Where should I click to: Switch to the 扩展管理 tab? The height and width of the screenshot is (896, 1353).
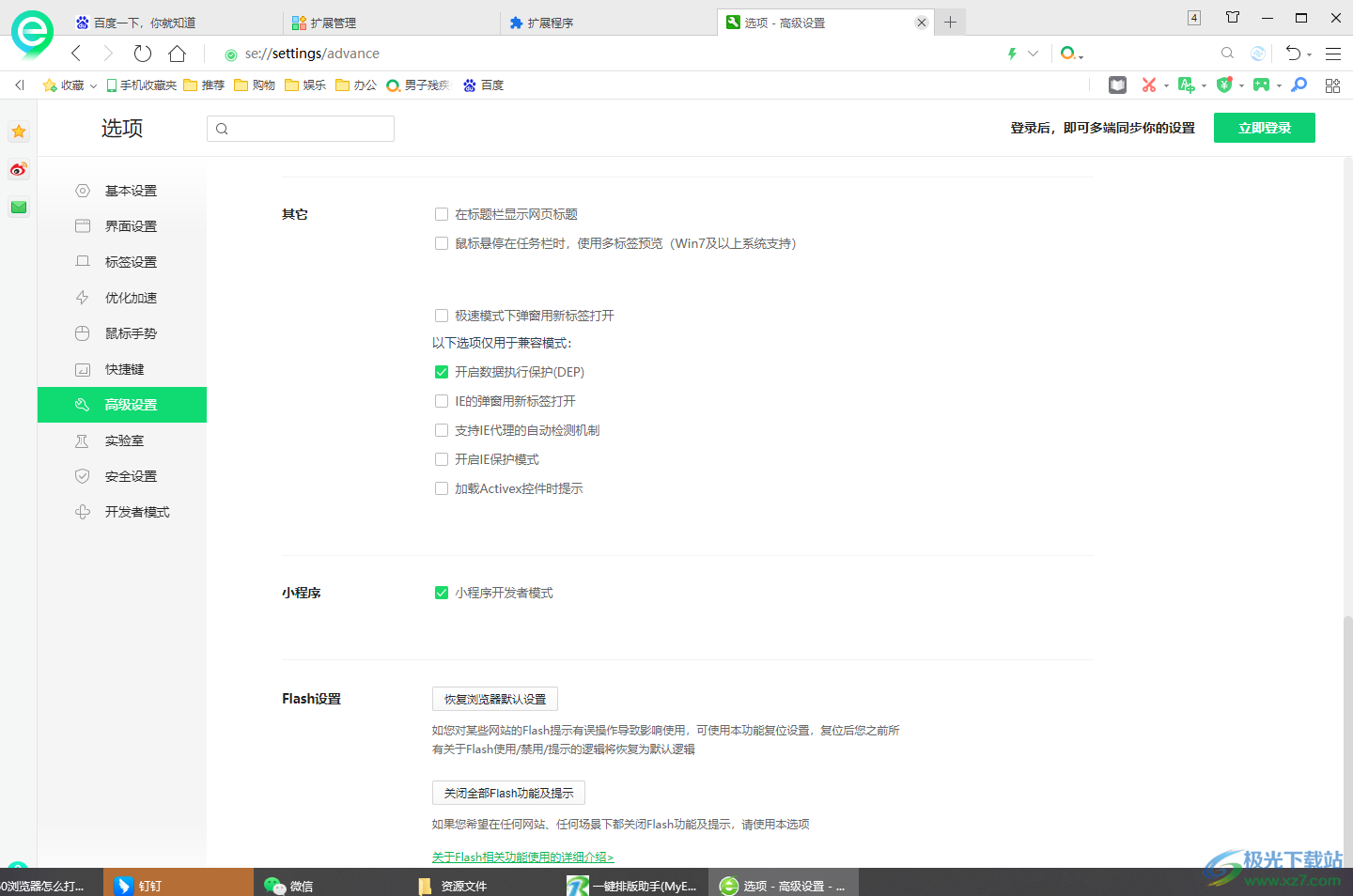pyautogui.click(x=391, y=23)
